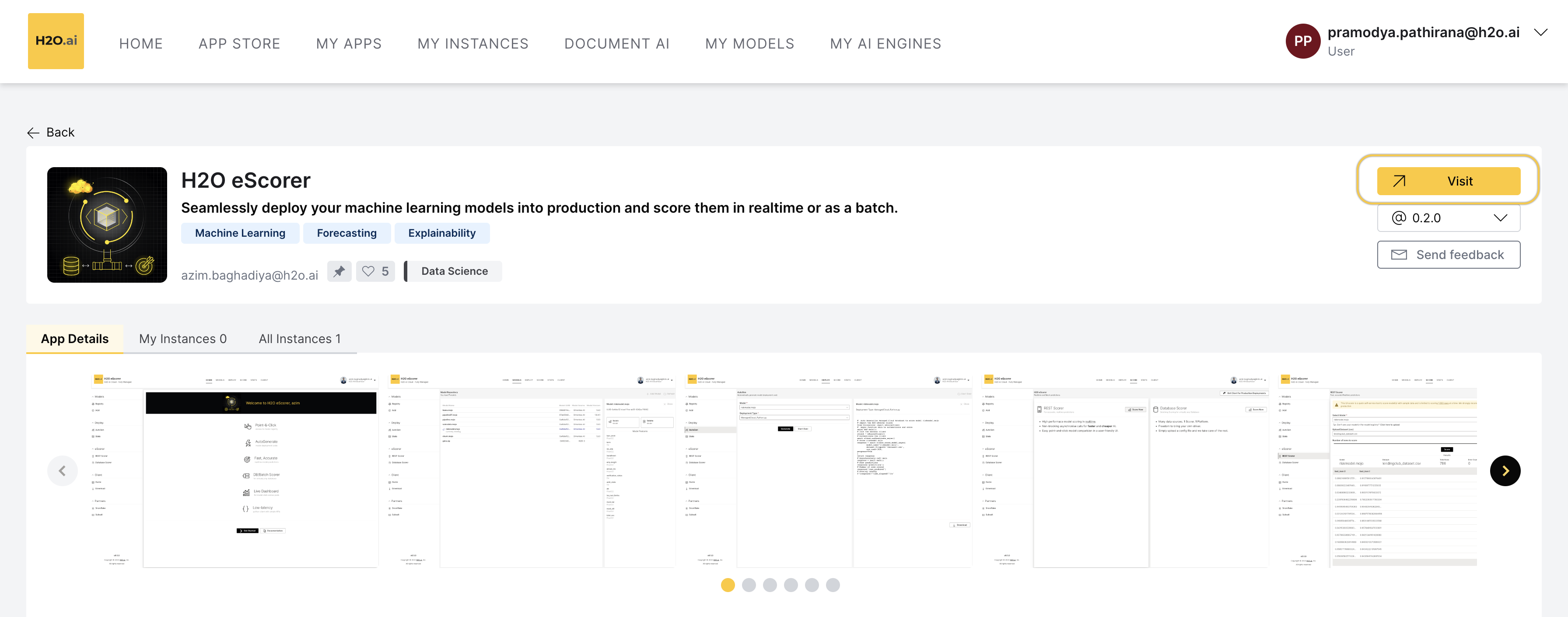This screenshot has width=1568, height=617.
Task: Click the Visit button
Action: [1448, 181]
